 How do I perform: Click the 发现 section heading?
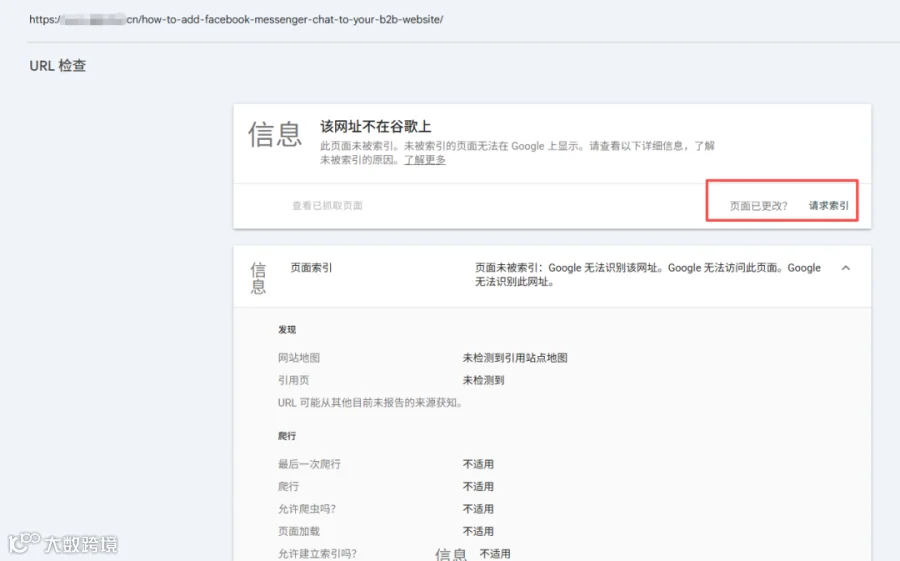(x=287, y=330)
